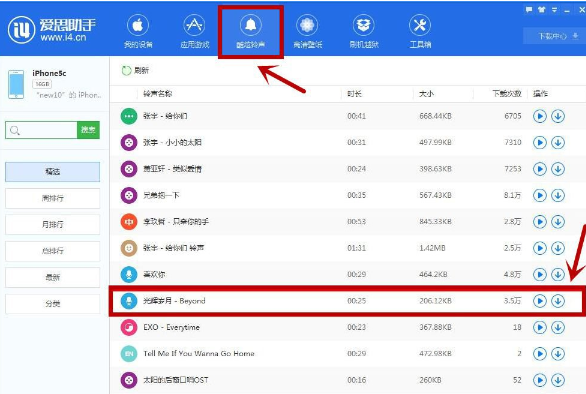Play the 兄弟抱一下 ringtone
The width and height of the screenshot is (586, 394).
point(540,195)
